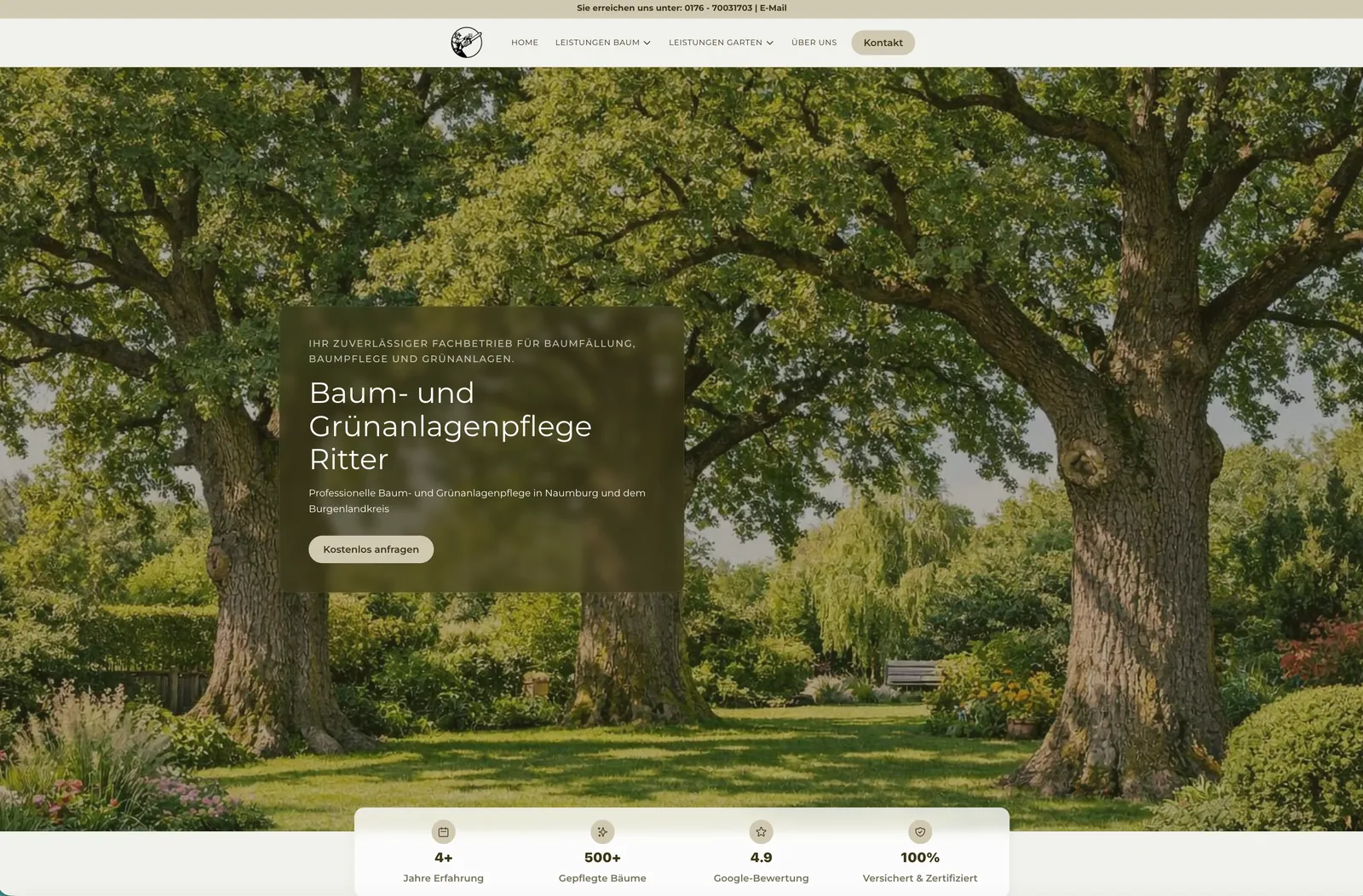This screenshot has width=1363, height=896.
Task: Click the Kontakt button
Action: tap(883, 42)
